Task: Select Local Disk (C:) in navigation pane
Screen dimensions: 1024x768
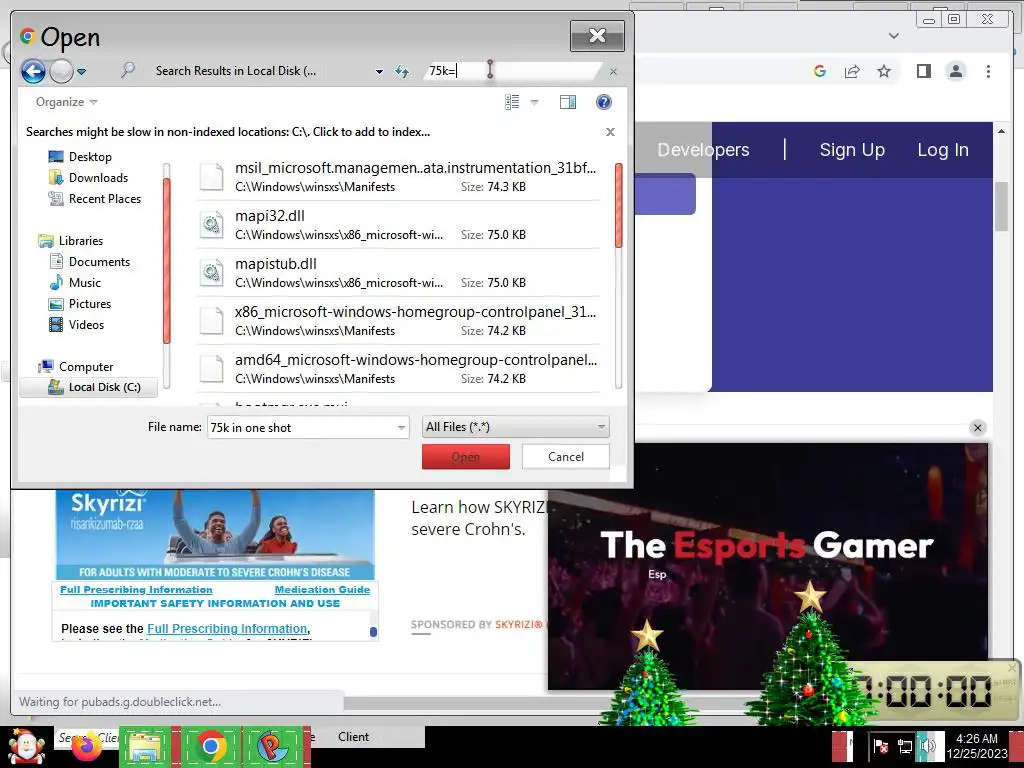Action: 89,387
